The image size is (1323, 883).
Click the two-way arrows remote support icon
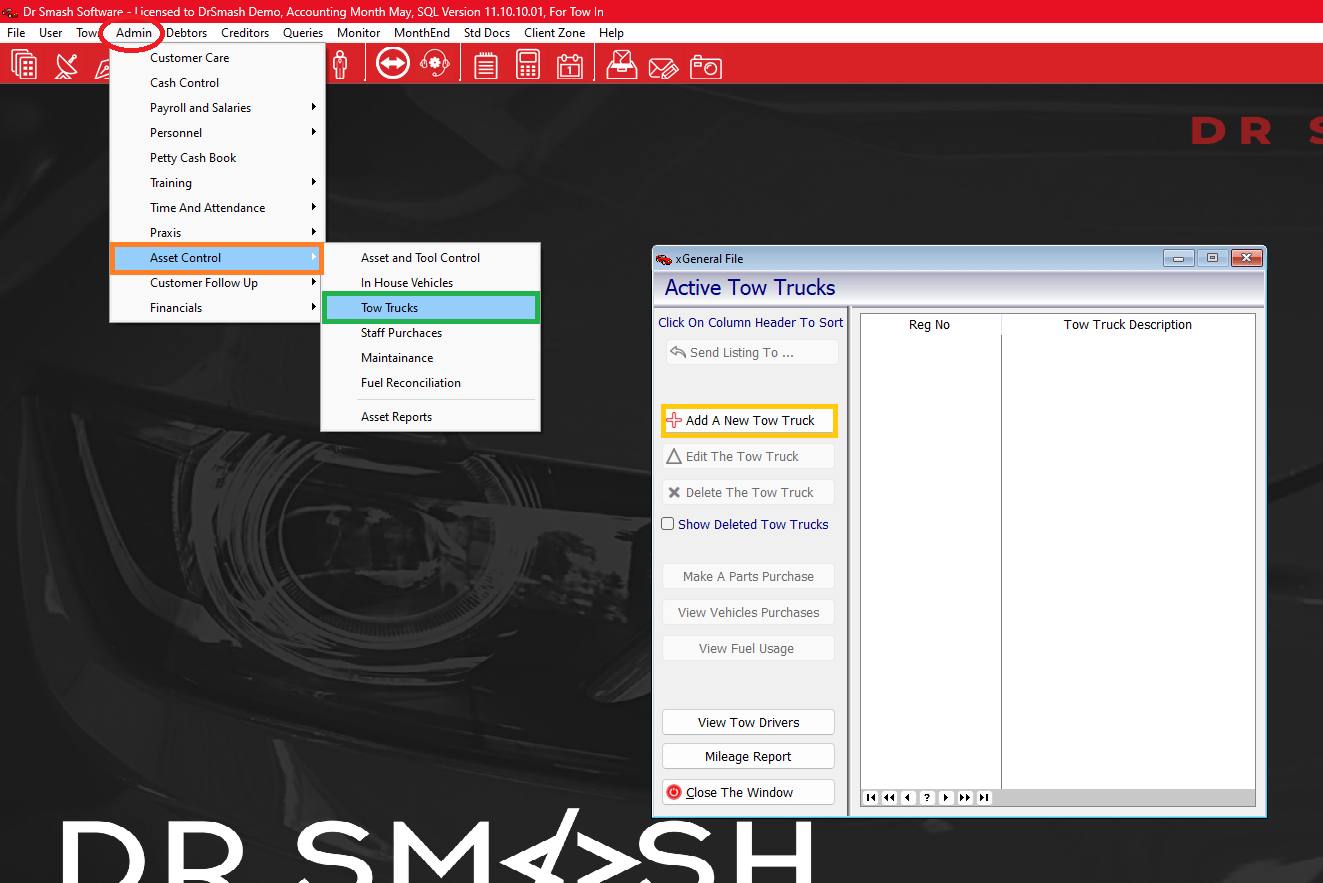(x=392, y=63)
